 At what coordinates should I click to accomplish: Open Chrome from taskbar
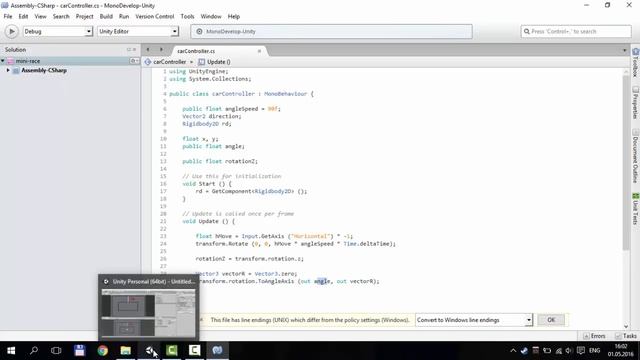tap(102, 351)
